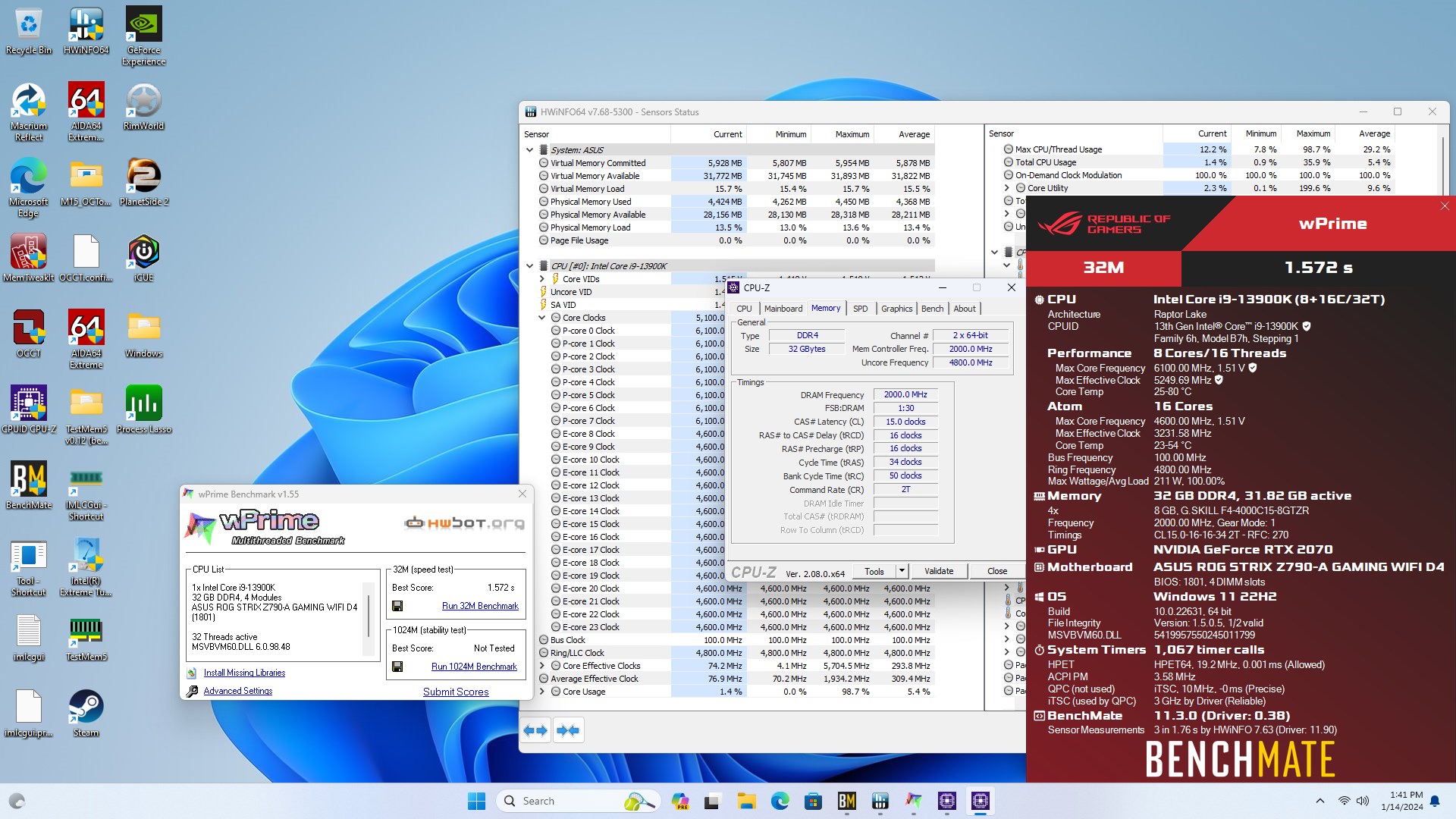Click Tools button in CPU-Z
The height and width of the screenshot is (819, 1456).
[x=874, y=571]
